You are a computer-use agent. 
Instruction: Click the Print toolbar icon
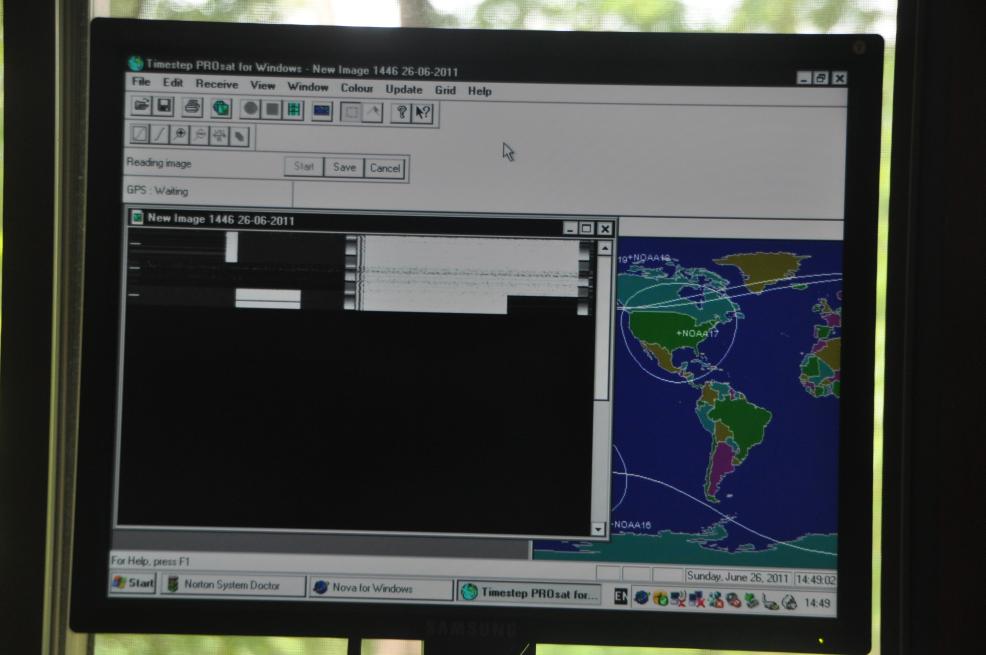(192, 107)
